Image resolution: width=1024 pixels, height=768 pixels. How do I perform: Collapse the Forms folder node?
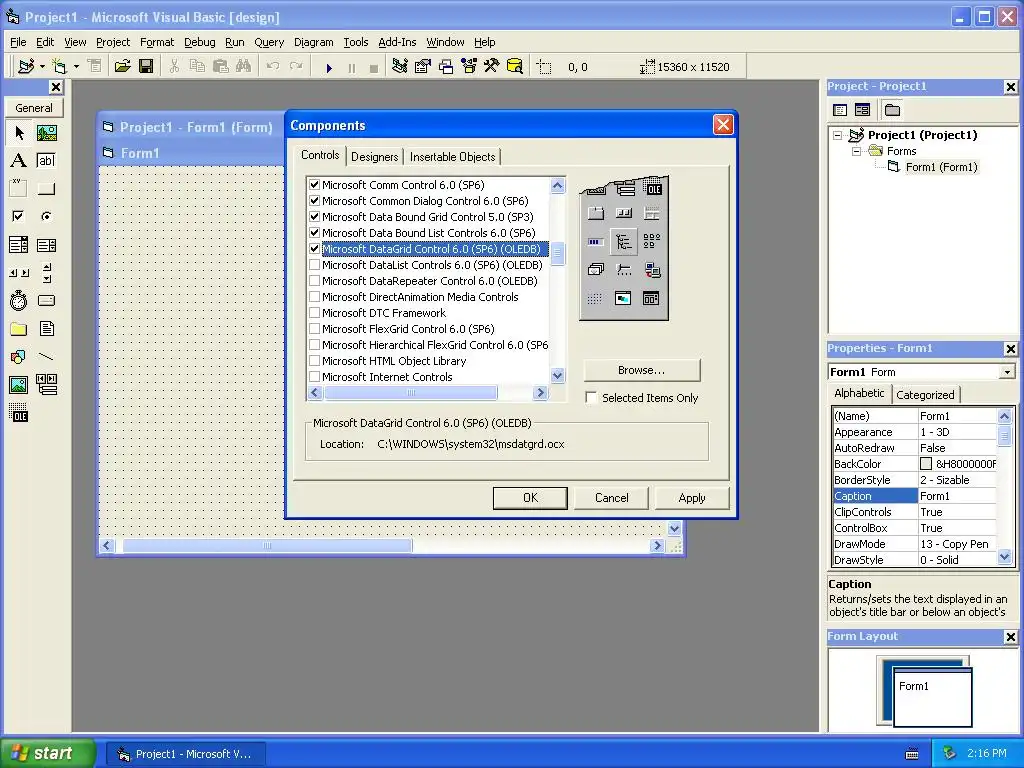pos(856,151)
